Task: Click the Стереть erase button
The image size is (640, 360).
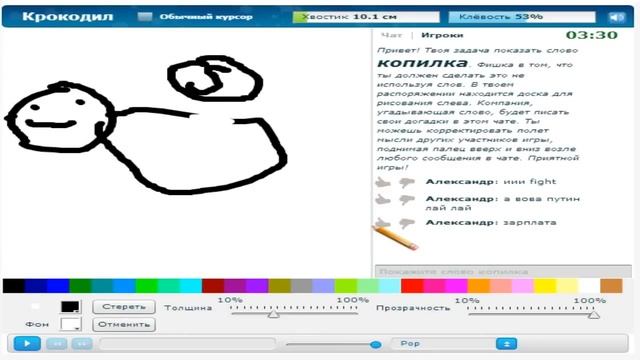Action: pos(124,307)
